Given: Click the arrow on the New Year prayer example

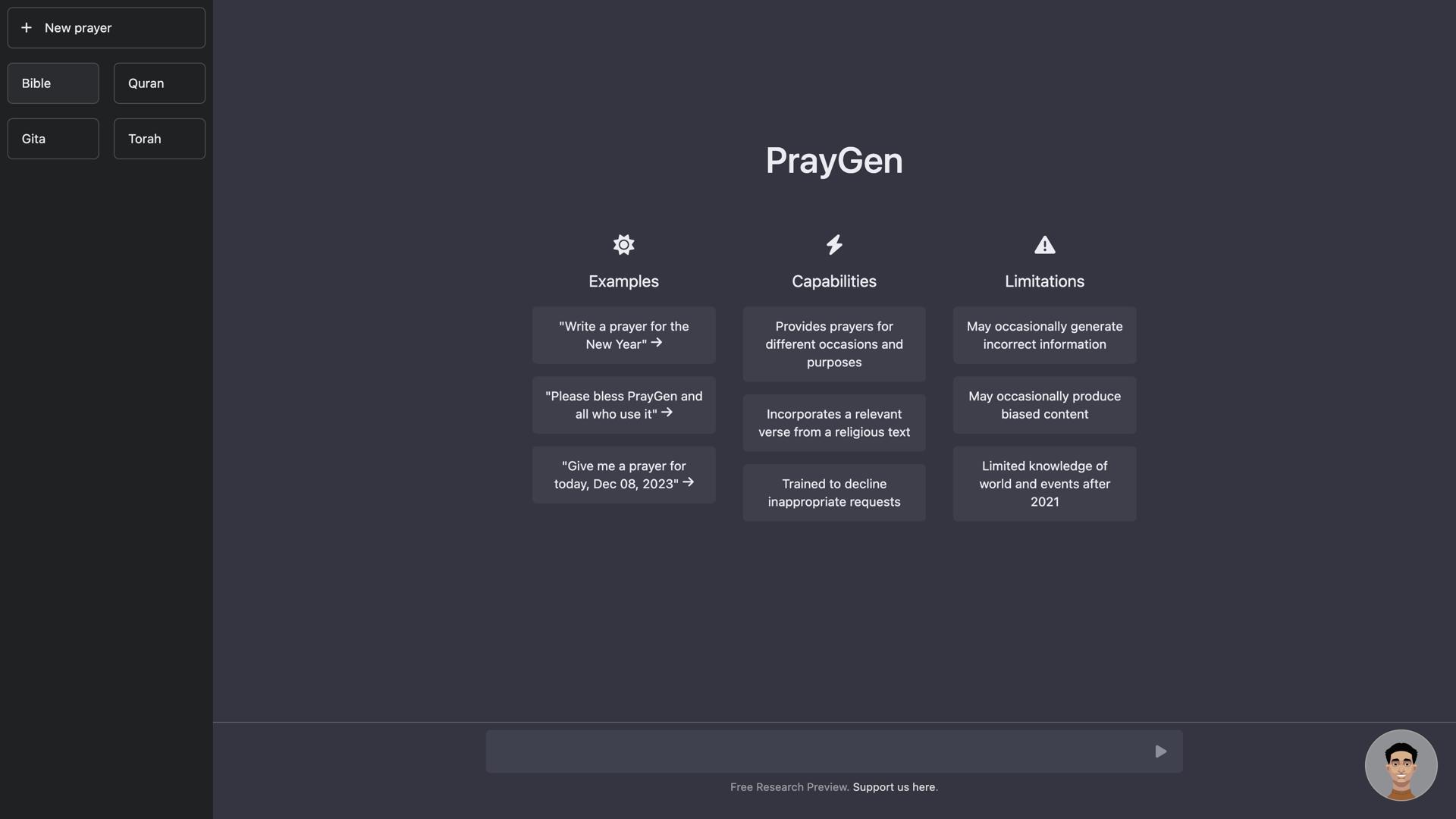Looking at the screenshot, I should 657,344.
